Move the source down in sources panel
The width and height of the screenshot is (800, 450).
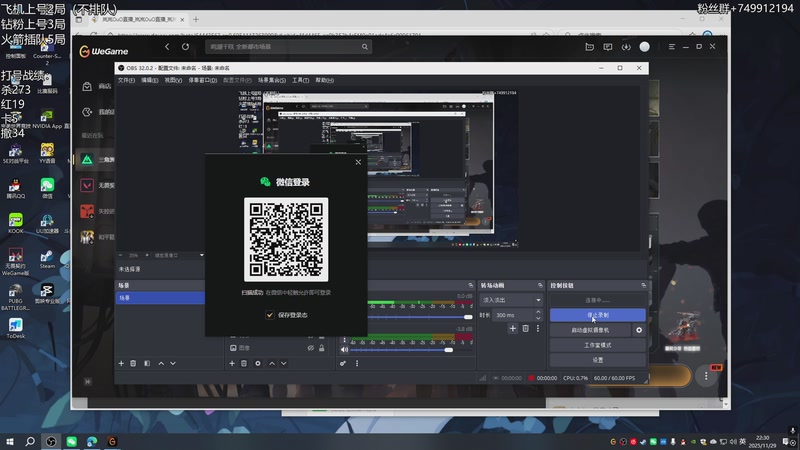[x=284, y=363]
